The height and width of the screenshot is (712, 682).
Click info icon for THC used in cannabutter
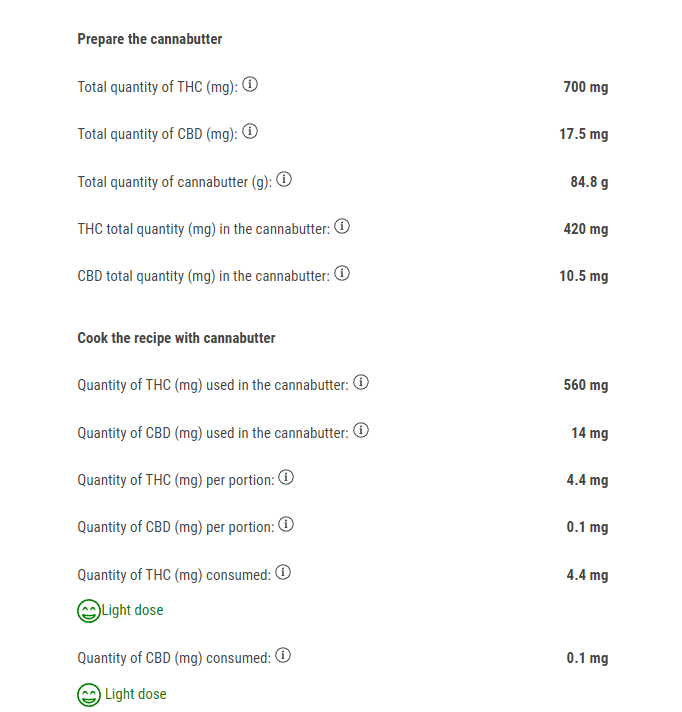pos(361,382)
